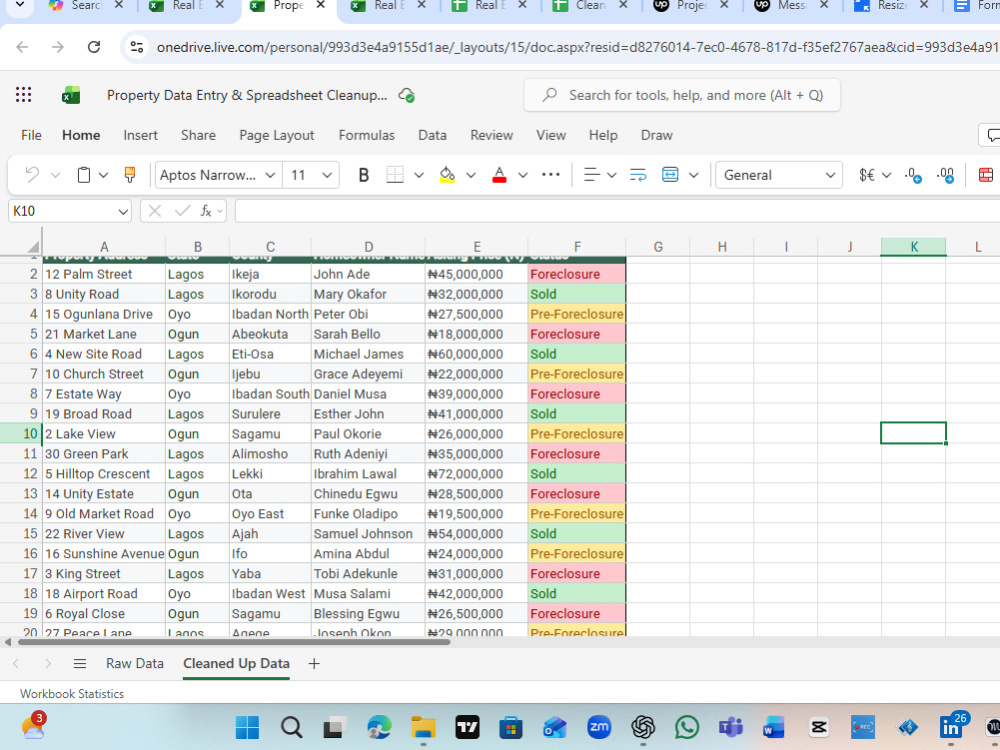Expand the fill color dropdown arrow
This screenshot has height=750, width=1000.
[x=471, y=175]
